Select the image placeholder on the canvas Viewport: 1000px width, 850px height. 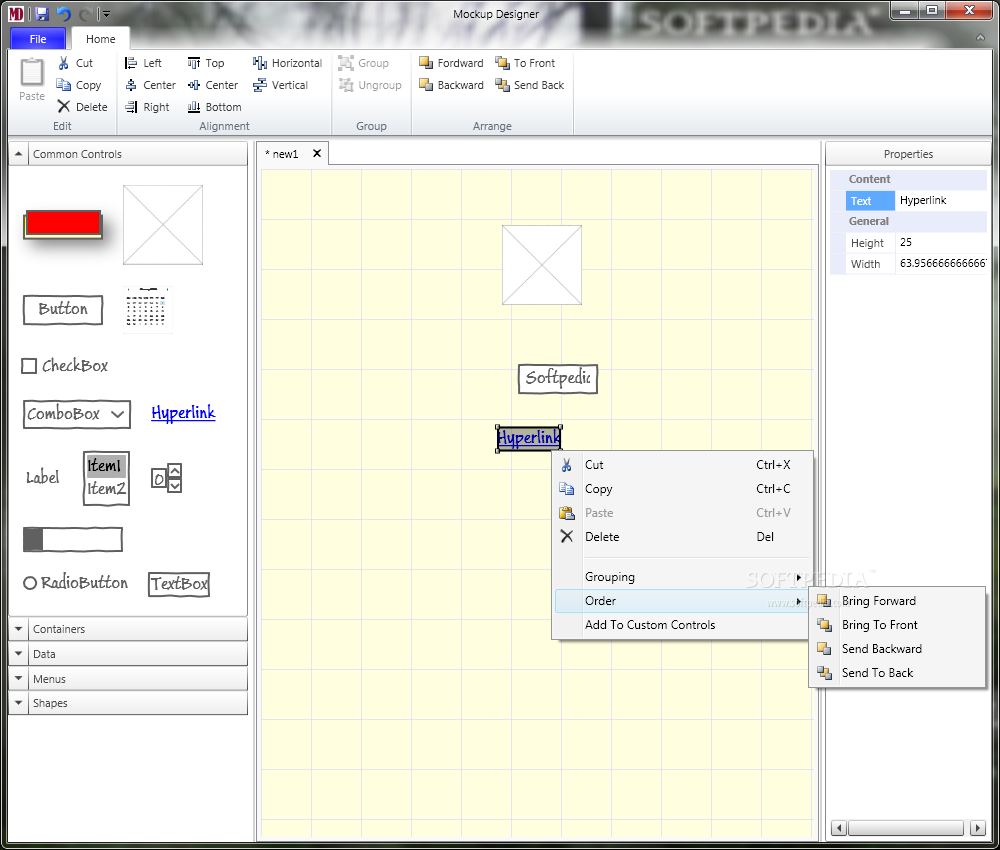click(x=541, y=265)
